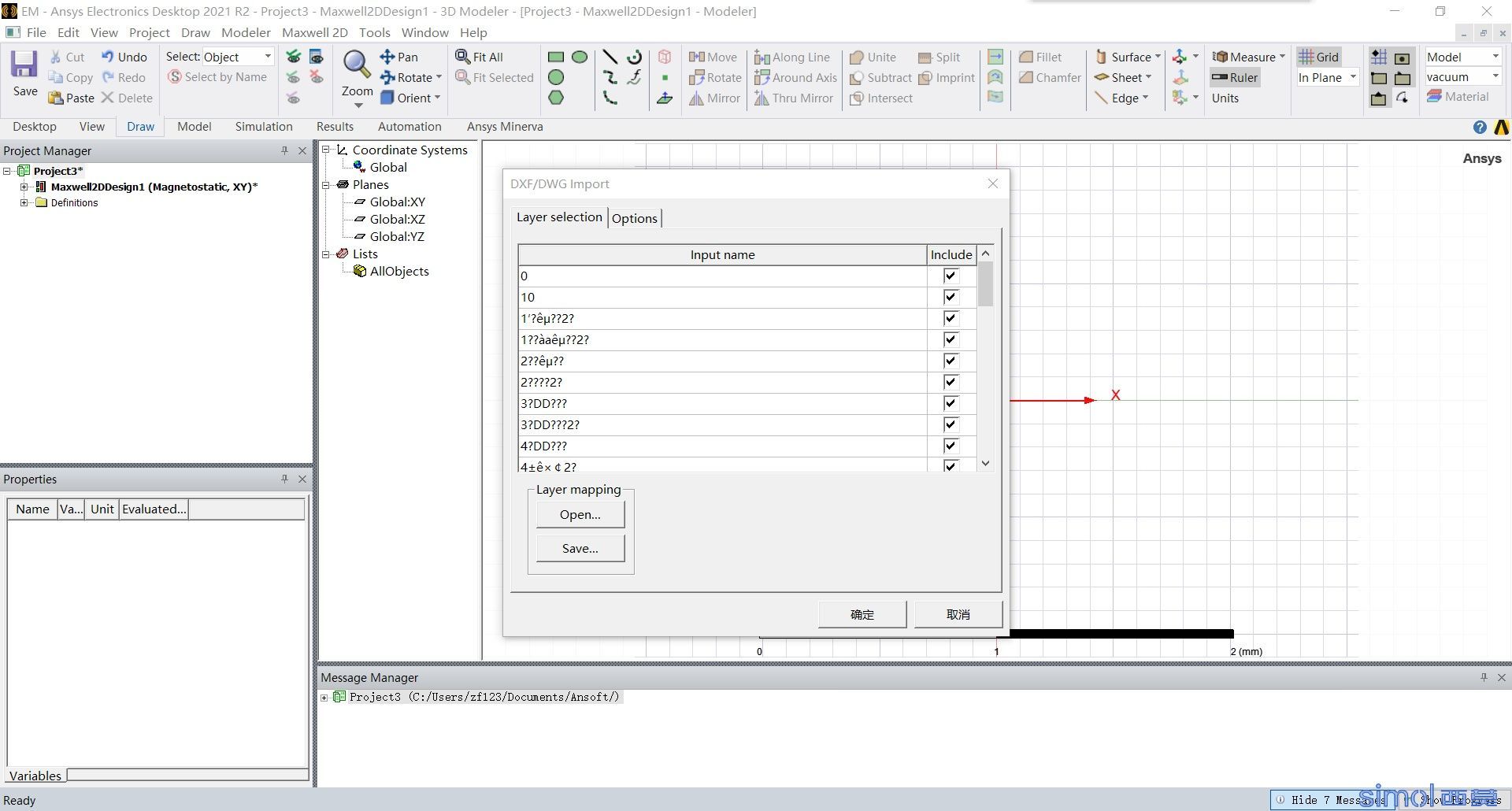The height and width of the screenshot is (811, 1512).
Task: Click scroll-down arrow in layer list
Action: point(985,463)
